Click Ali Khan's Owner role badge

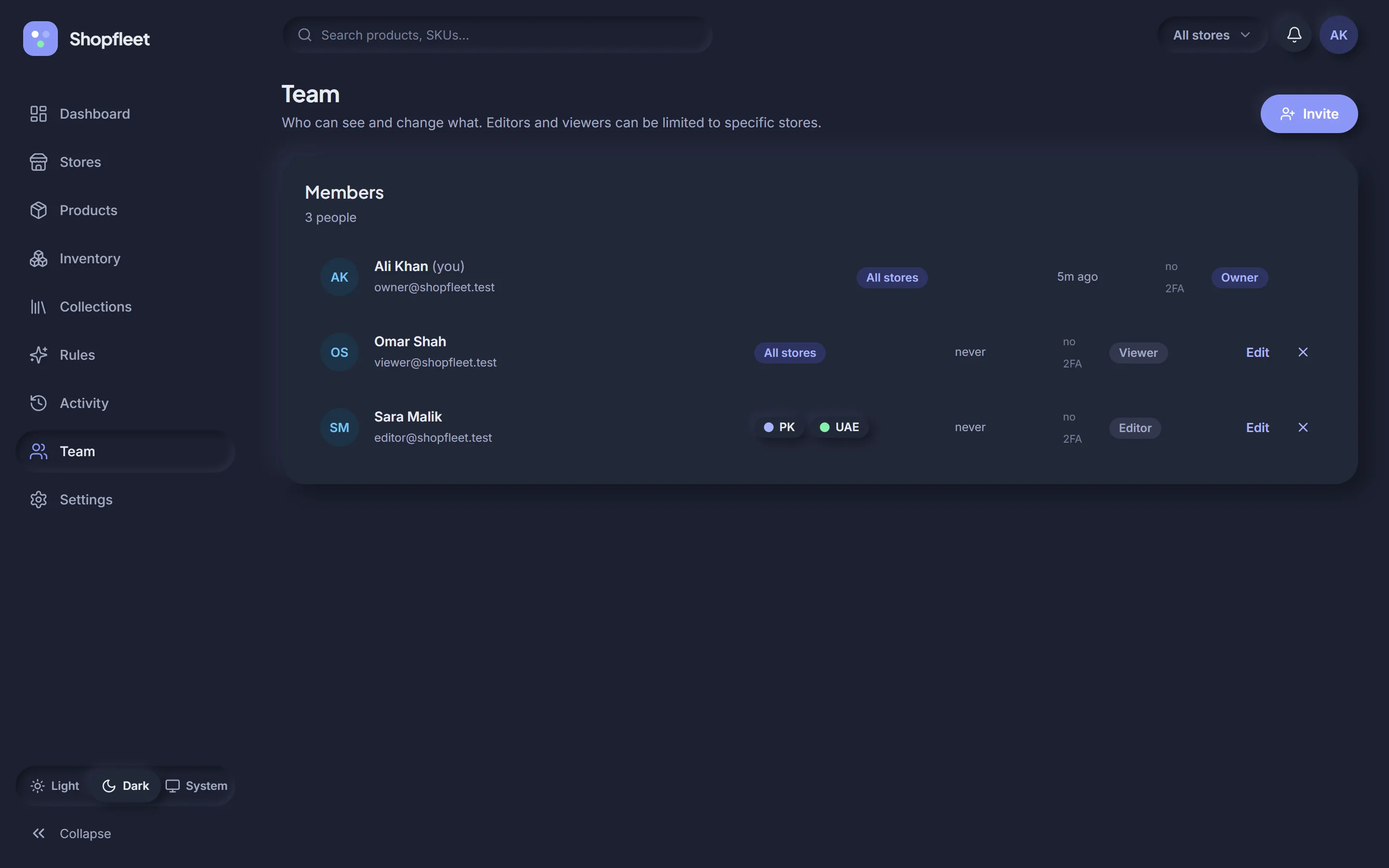coord(1239,277)
